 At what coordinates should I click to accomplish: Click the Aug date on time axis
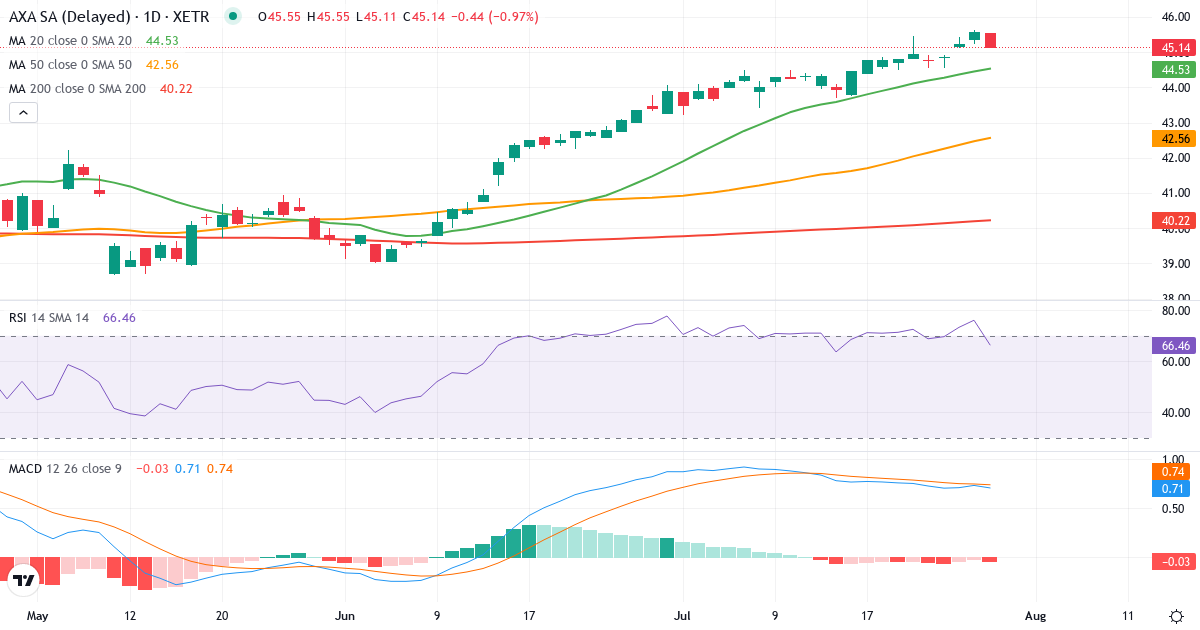[1036, 615]
